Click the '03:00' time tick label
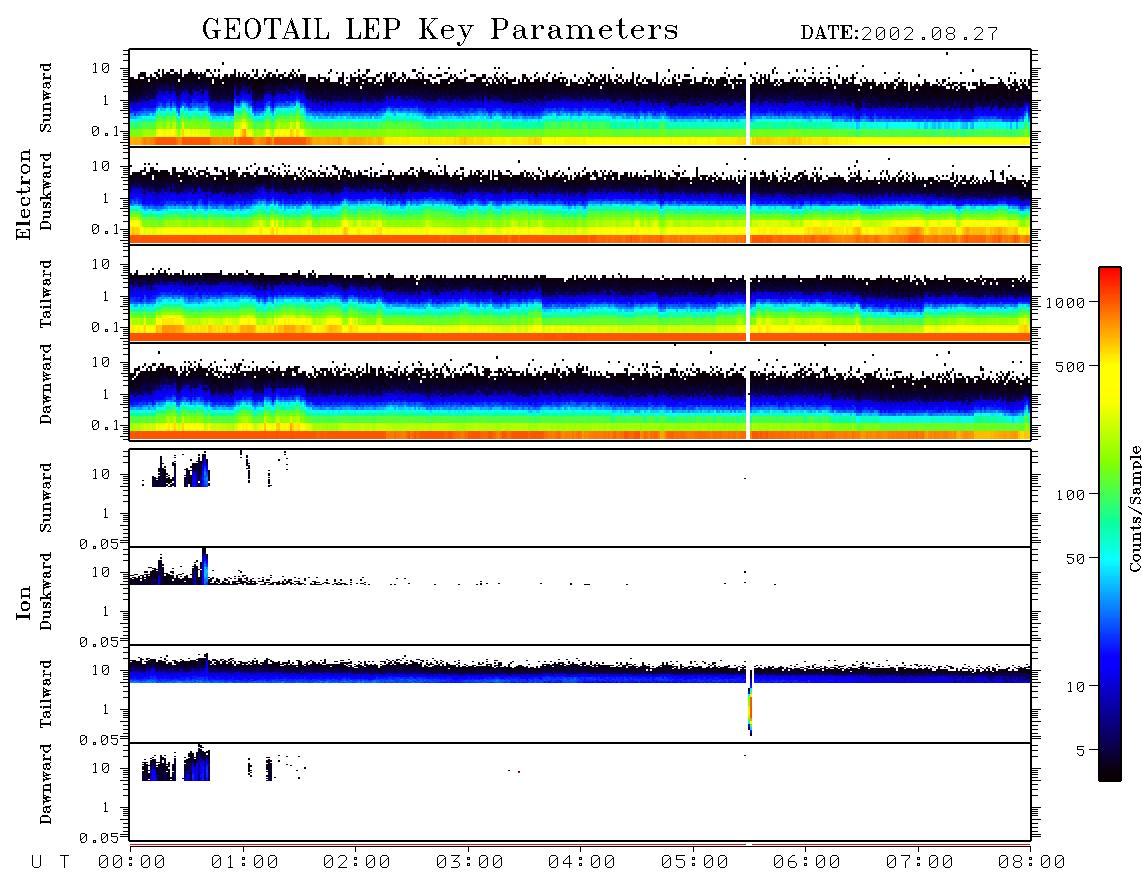 (x=470, y=862)
